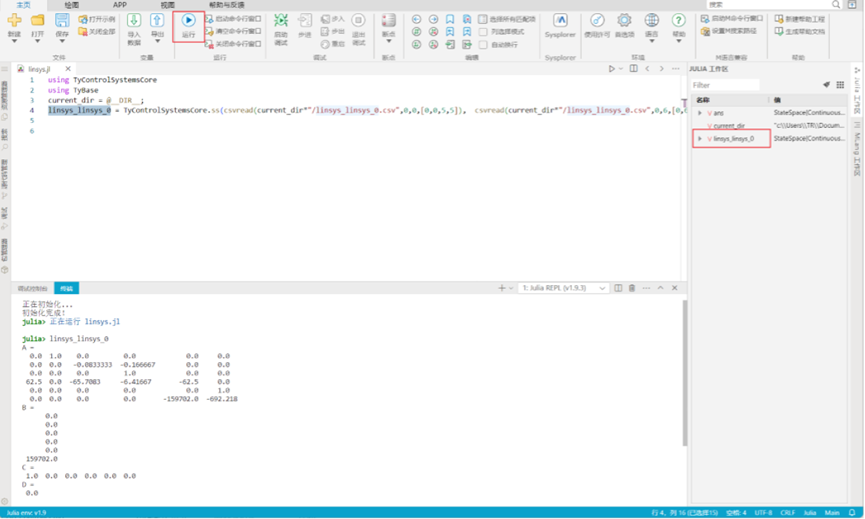Image resolution: width=865 pixels, height=519 pixels.
Task: Select the 调试控制台 (debug console) tab
Action: (x=33, y=288)
